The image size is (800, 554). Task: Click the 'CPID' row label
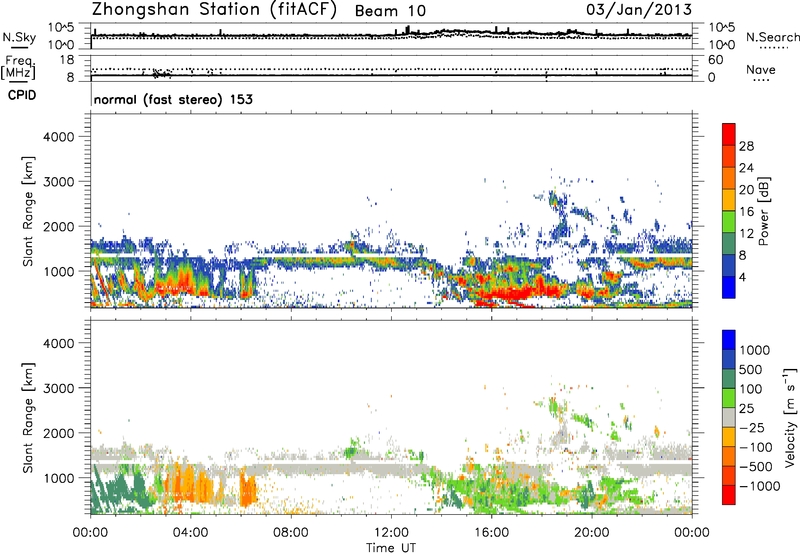[22, 95]
